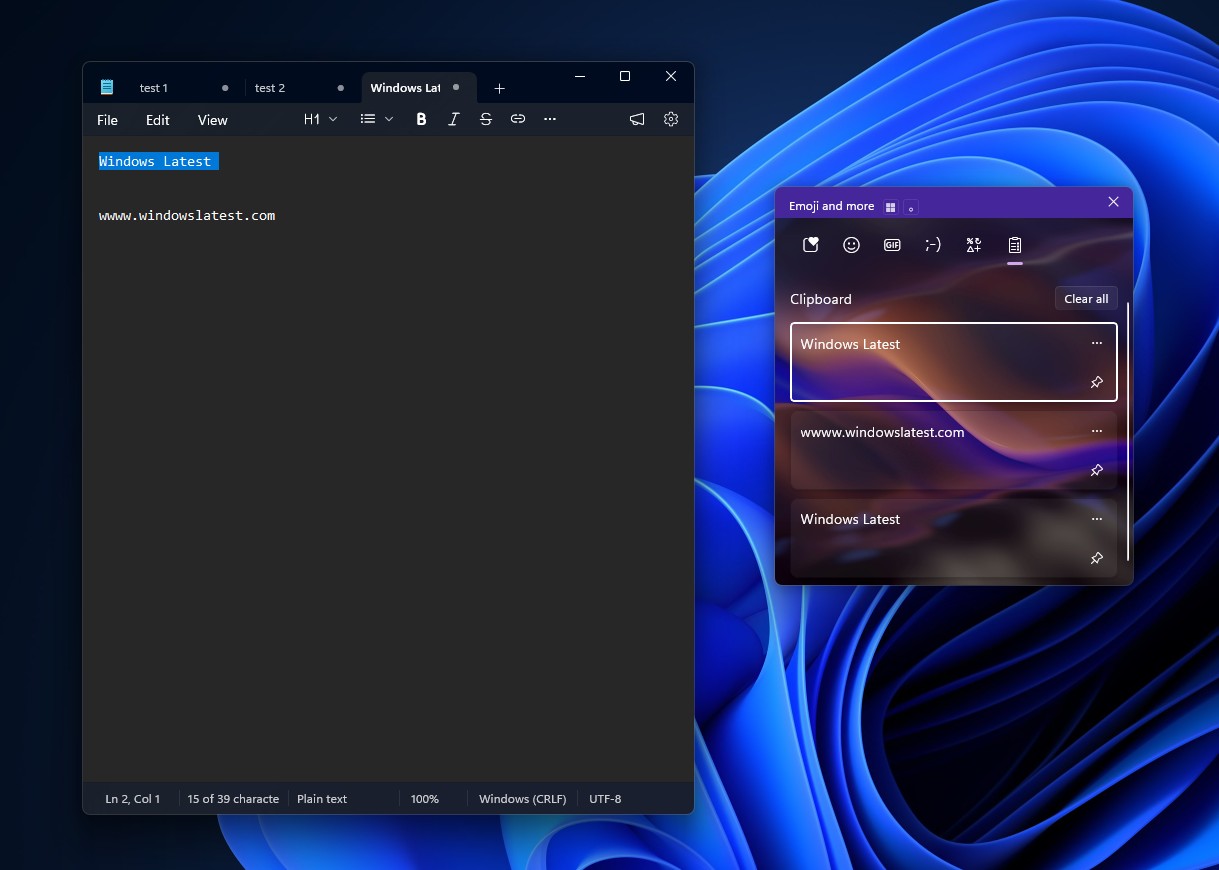Click the feedback megaphone icon
The width and height of the screenshot is (1219, 870).
click(x=637, y=119)
